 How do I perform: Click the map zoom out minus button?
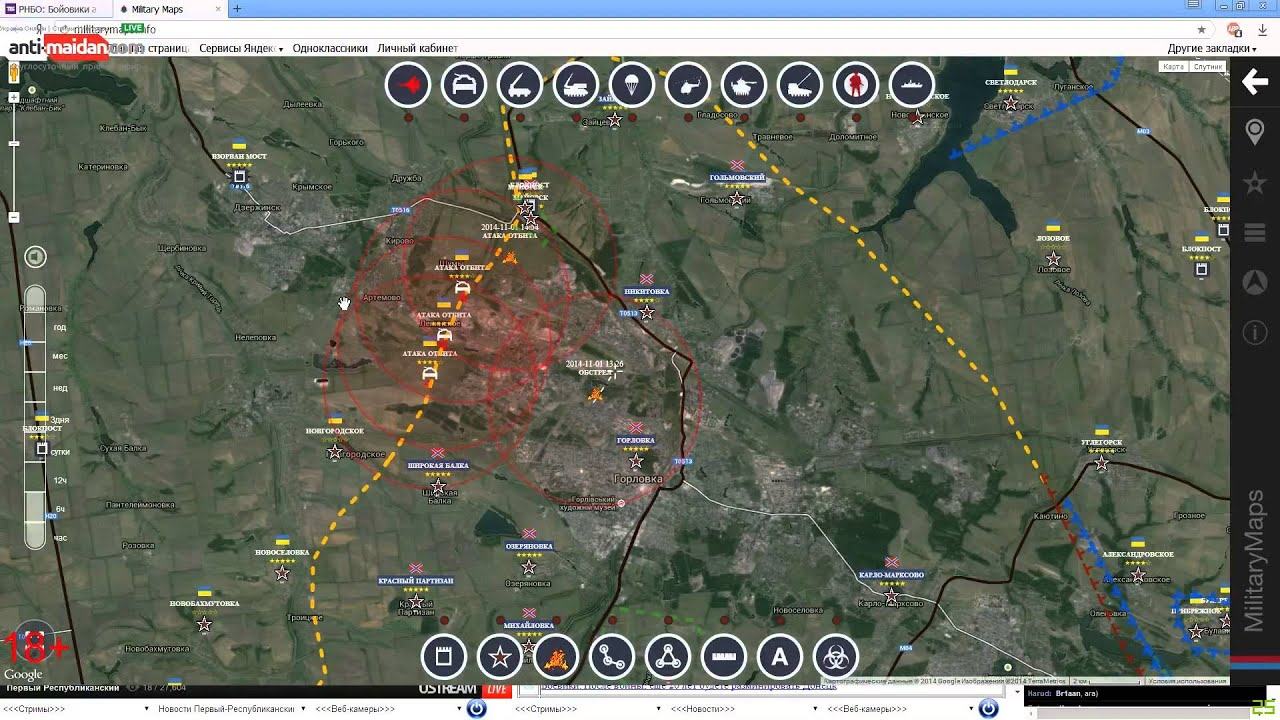pyautogui.click(x=14, y=217)
